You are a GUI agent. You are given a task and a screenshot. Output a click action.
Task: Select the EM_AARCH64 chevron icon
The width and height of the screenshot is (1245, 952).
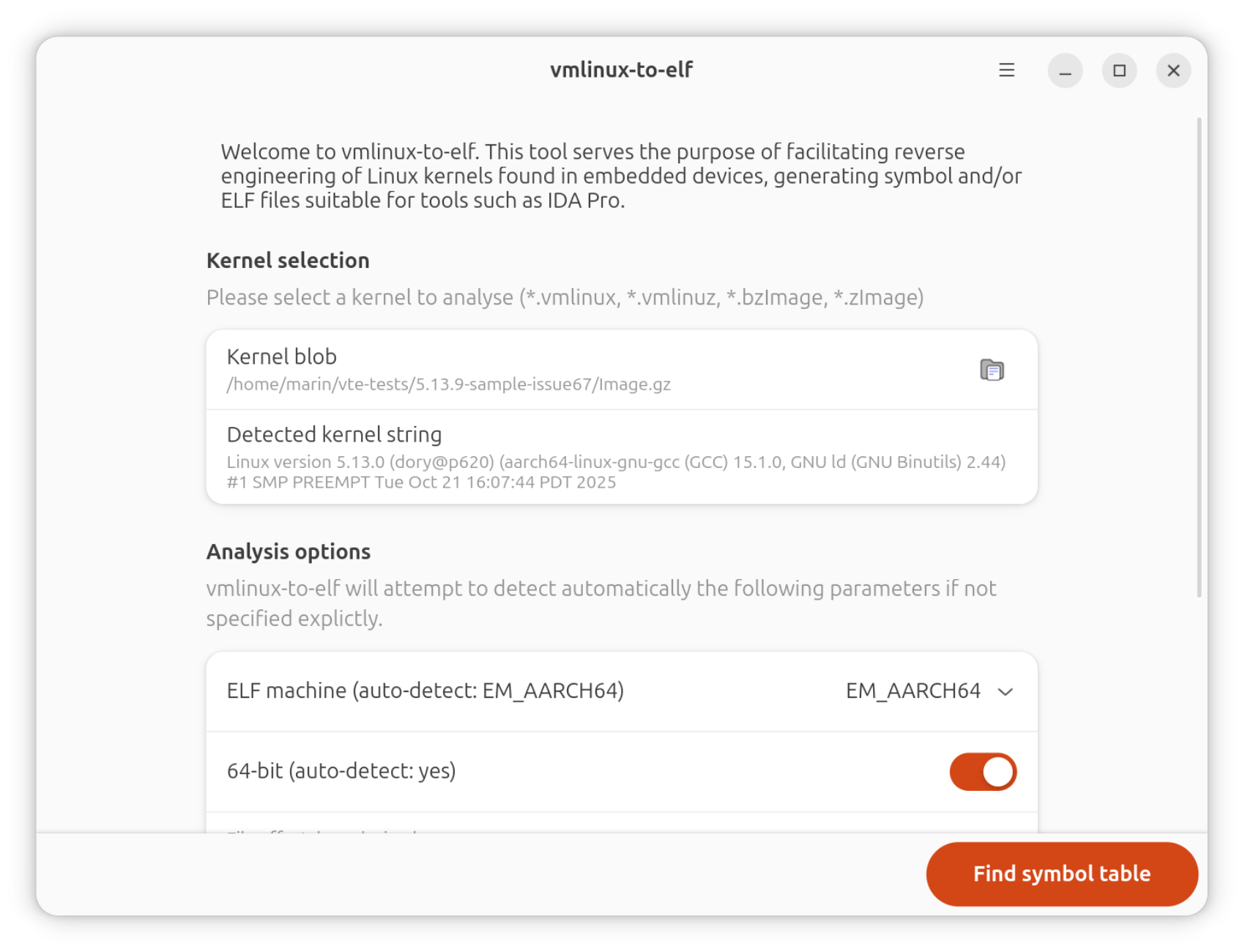(x=1006, y=691)
